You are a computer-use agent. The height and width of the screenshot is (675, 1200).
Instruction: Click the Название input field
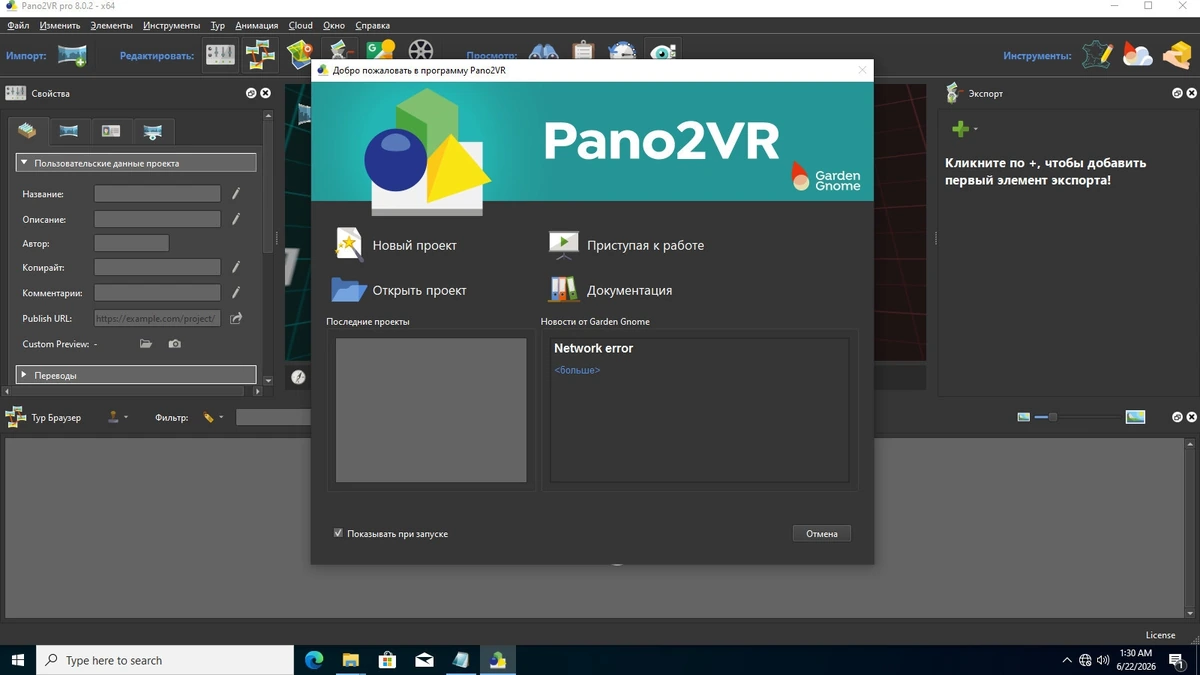pyautogui.click(x=157, y=194)
